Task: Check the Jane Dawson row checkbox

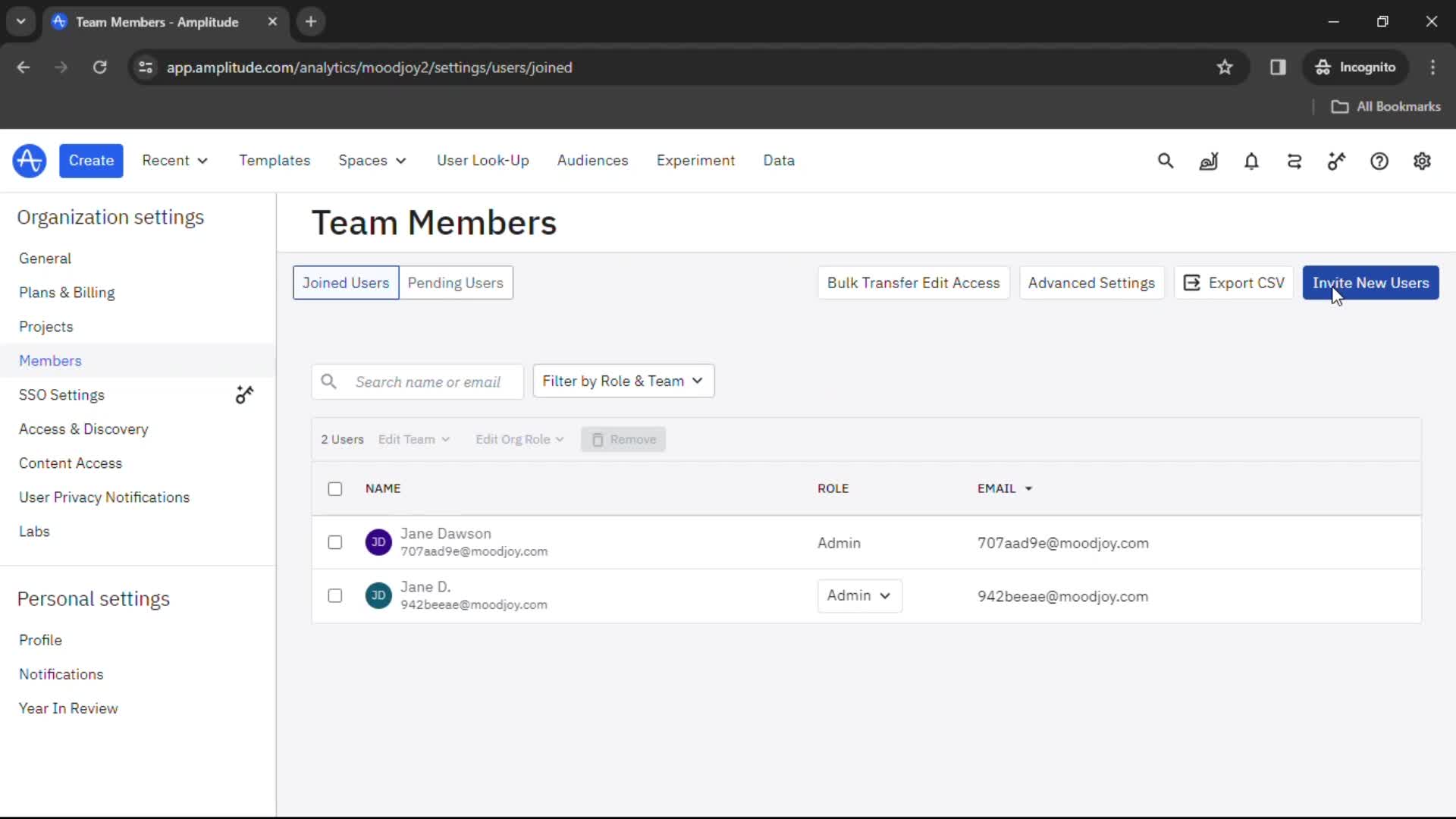Action: [x=334, y=542]
